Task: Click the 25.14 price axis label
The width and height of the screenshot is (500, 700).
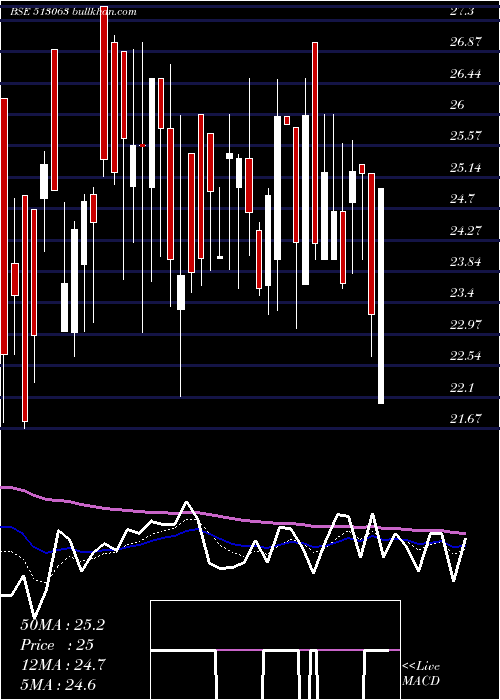Action: (x=466, y=168)
